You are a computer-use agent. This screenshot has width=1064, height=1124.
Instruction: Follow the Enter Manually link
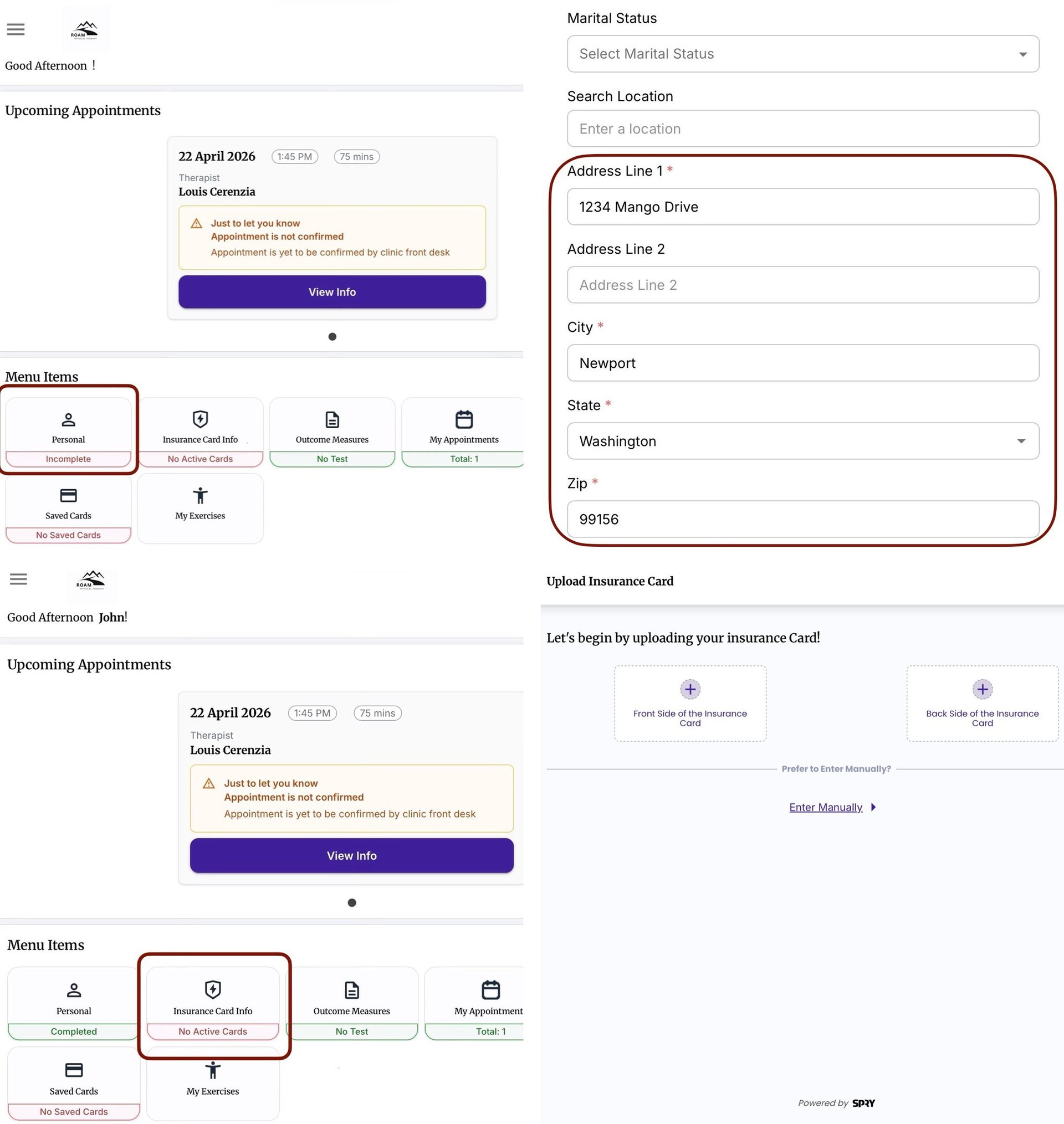pos(825,807)
